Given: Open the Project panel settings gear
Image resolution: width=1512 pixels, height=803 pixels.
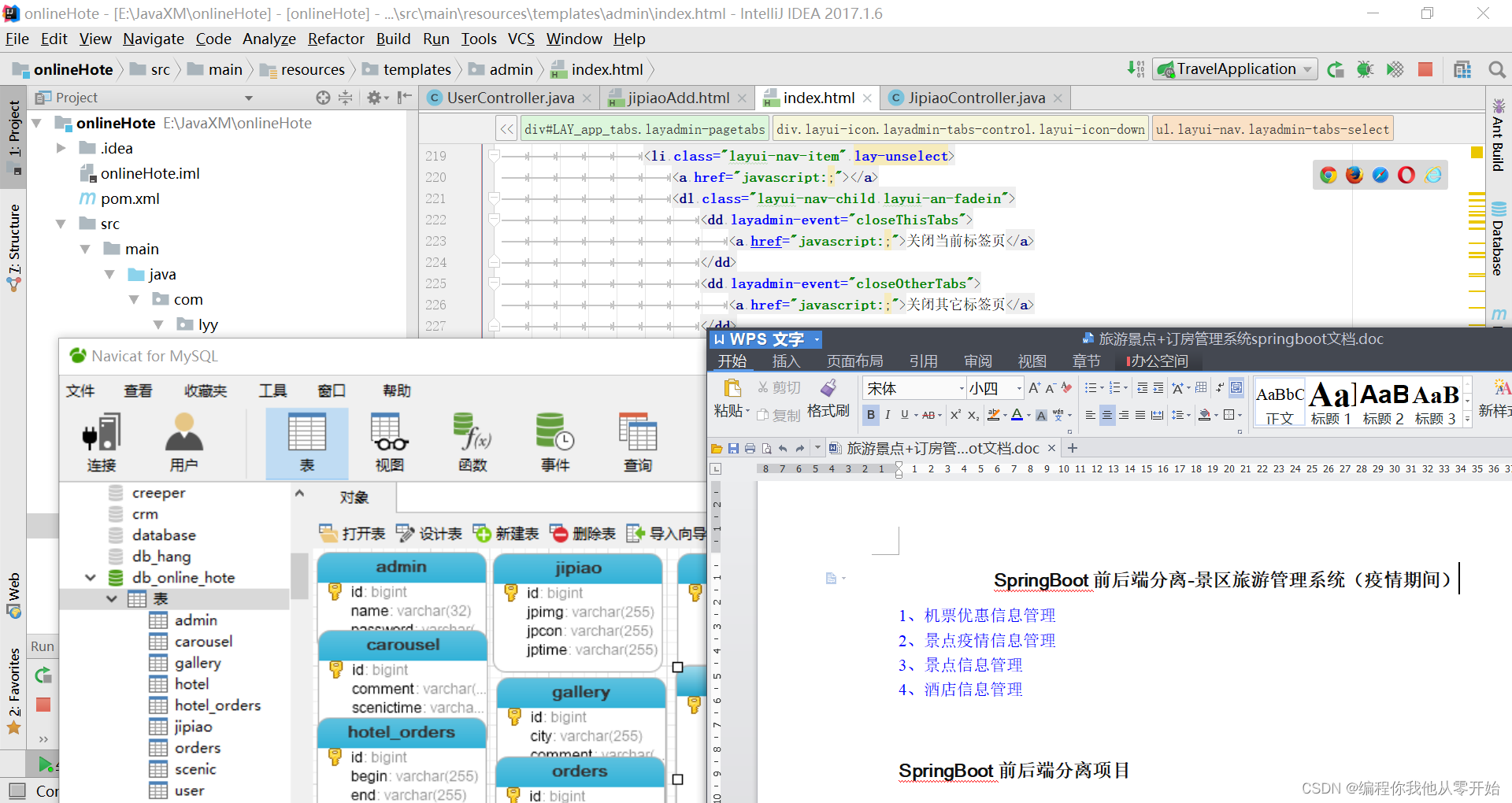Looking at the screenshot, I should coord(374,98).
